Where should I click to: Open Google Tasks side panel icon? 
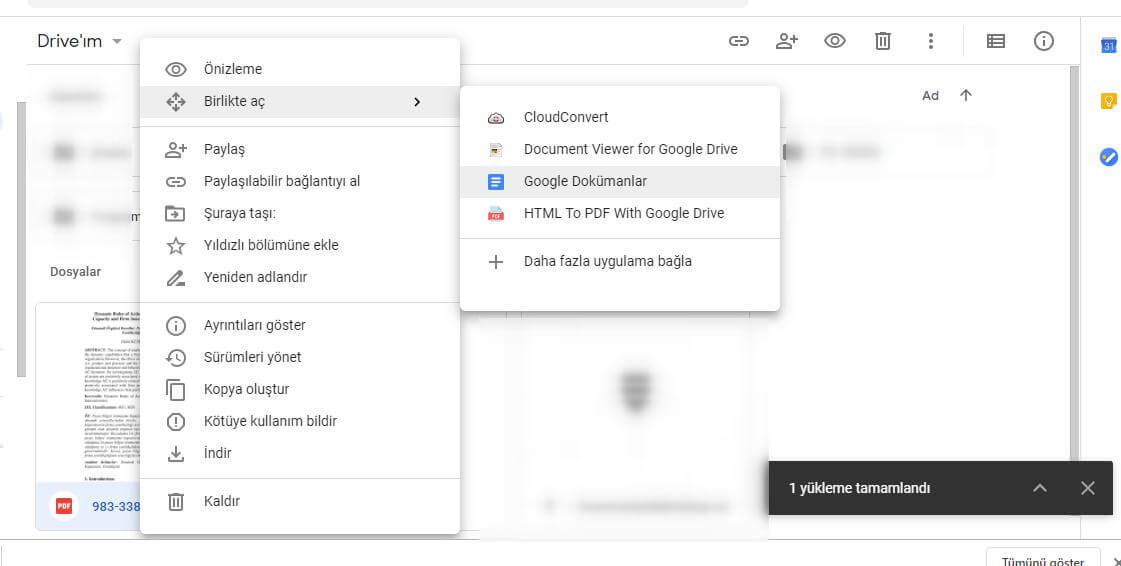pyautogui.click(x=1108, y=157)
